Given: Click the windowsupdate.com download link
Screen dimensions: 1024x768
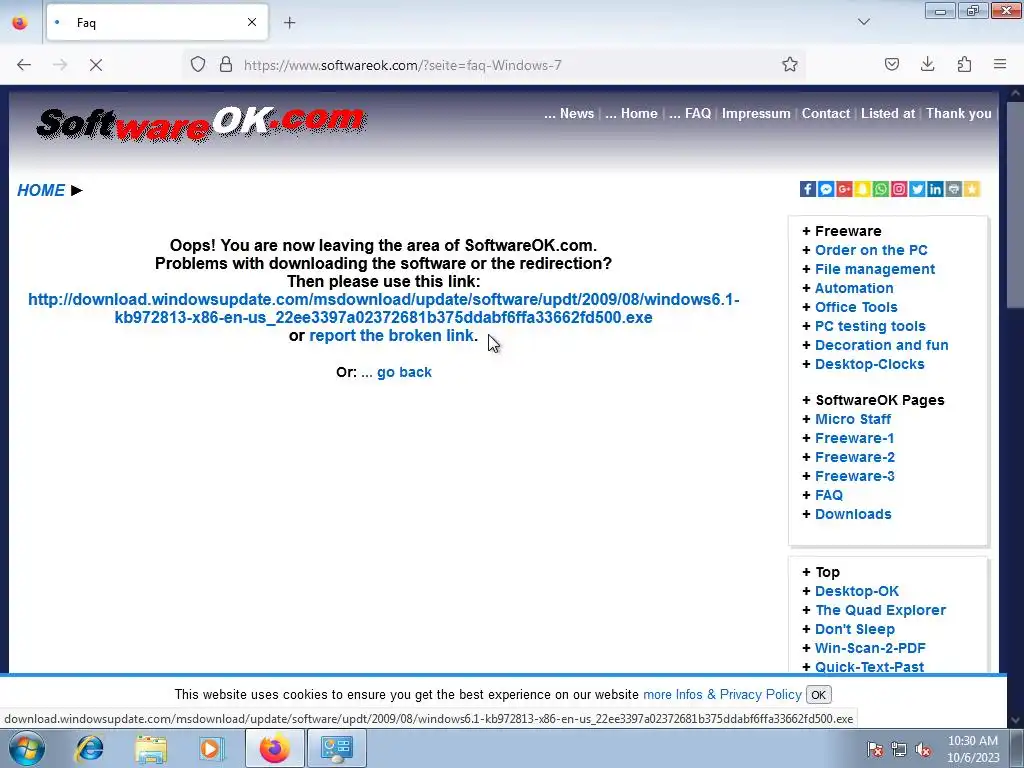Looking at the screenshot, I should [383, 309].
